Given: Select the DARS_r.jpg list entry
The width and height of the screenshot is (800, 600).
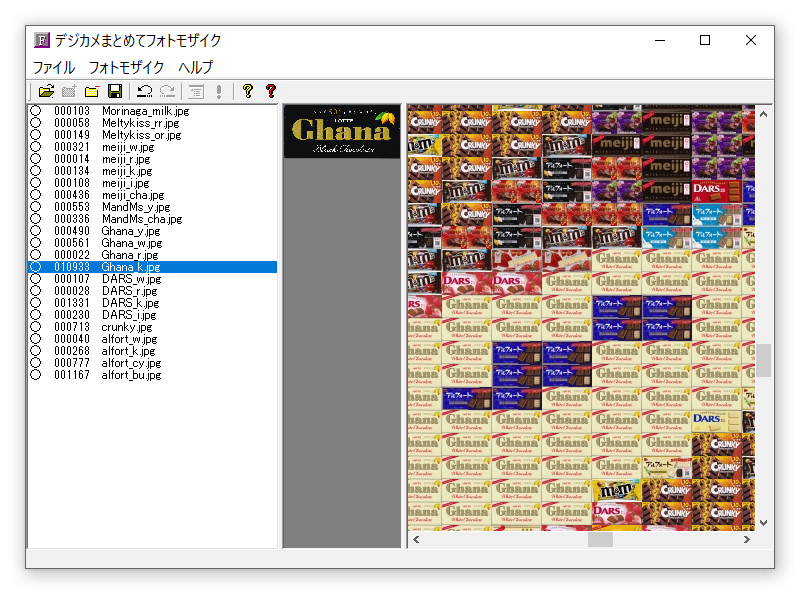Looking at the screenshot, I should pos(153,291).
